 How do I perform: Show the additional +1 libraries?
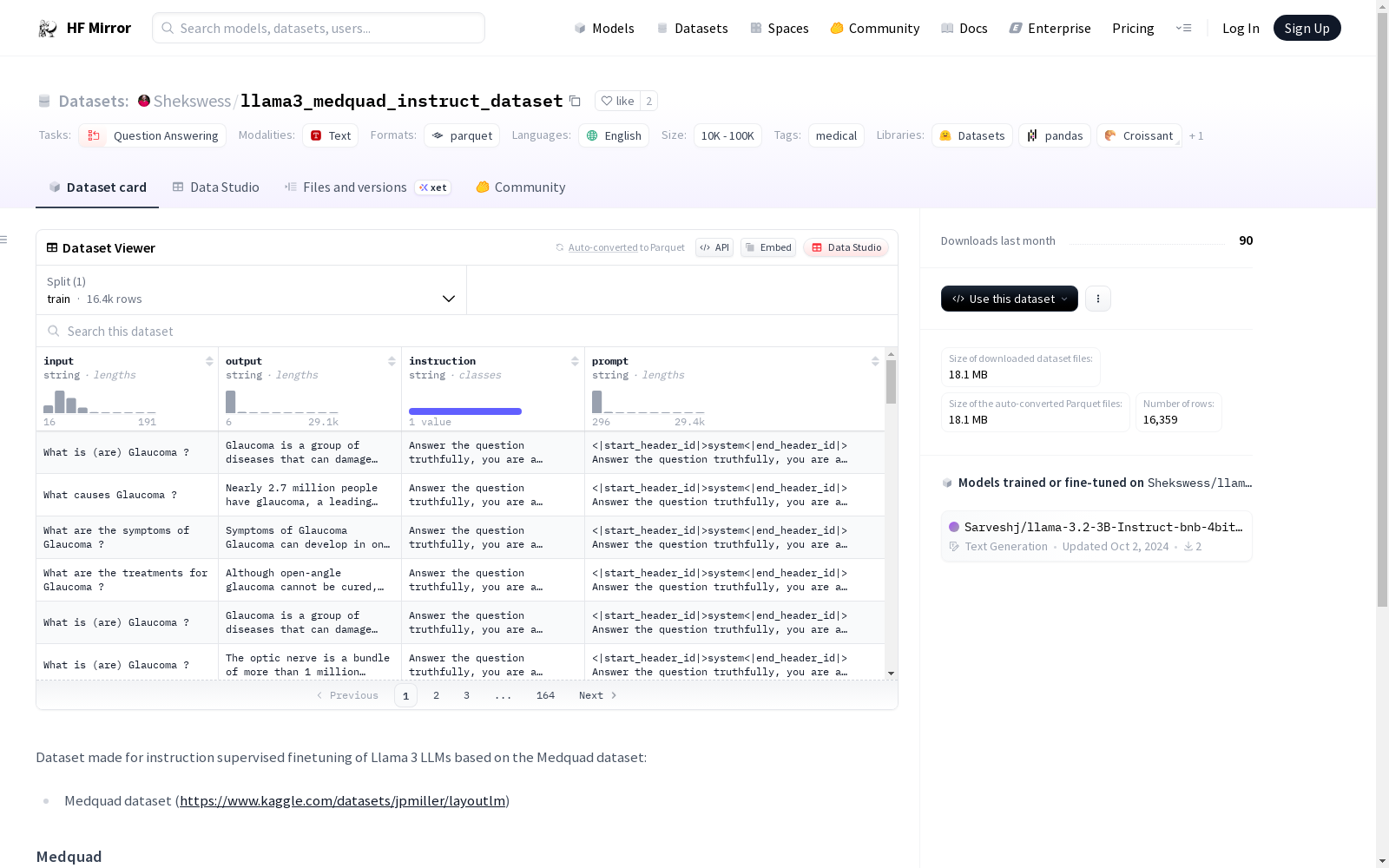coord(1196,135)
